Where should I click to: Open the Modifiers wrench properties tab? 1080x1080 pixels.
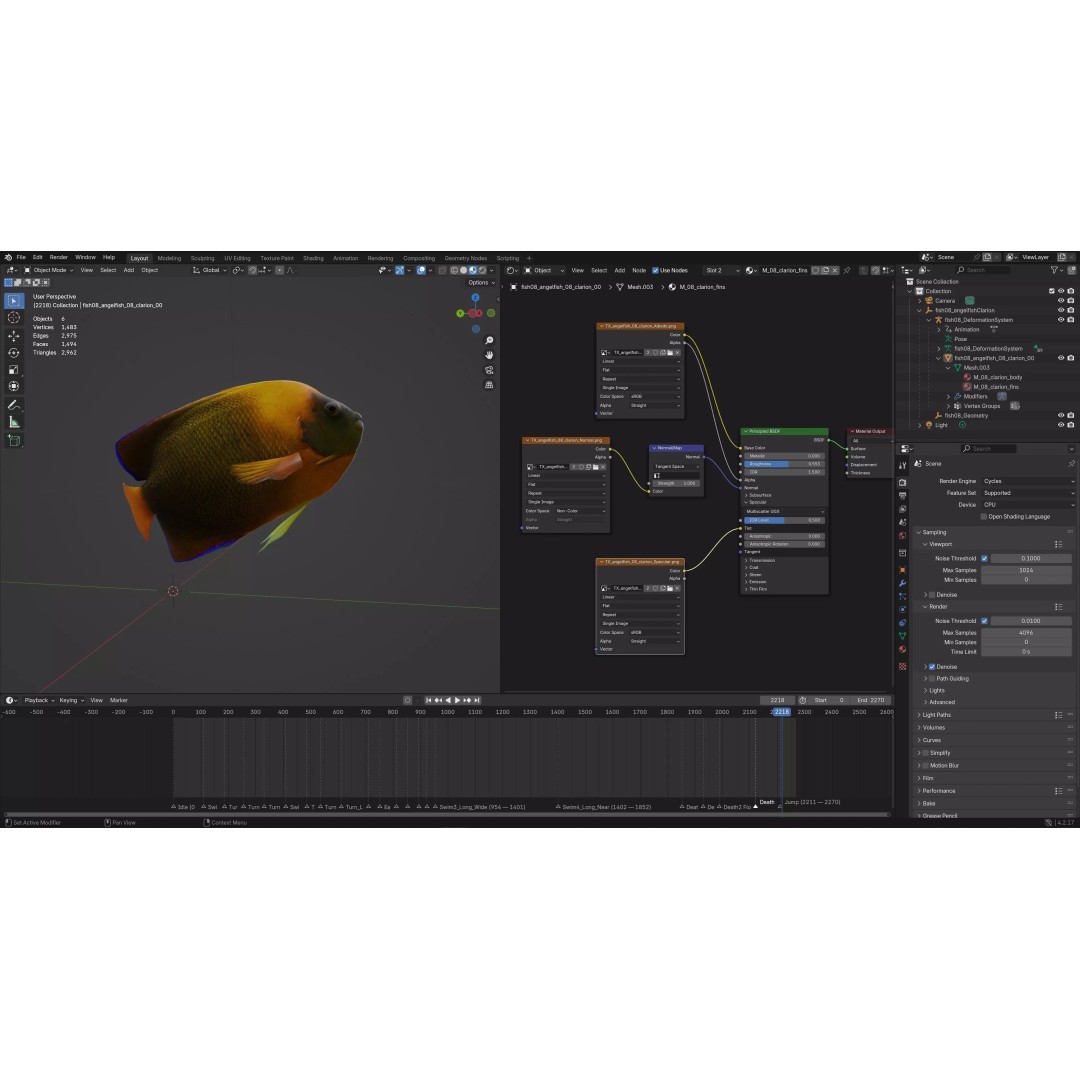902,583
